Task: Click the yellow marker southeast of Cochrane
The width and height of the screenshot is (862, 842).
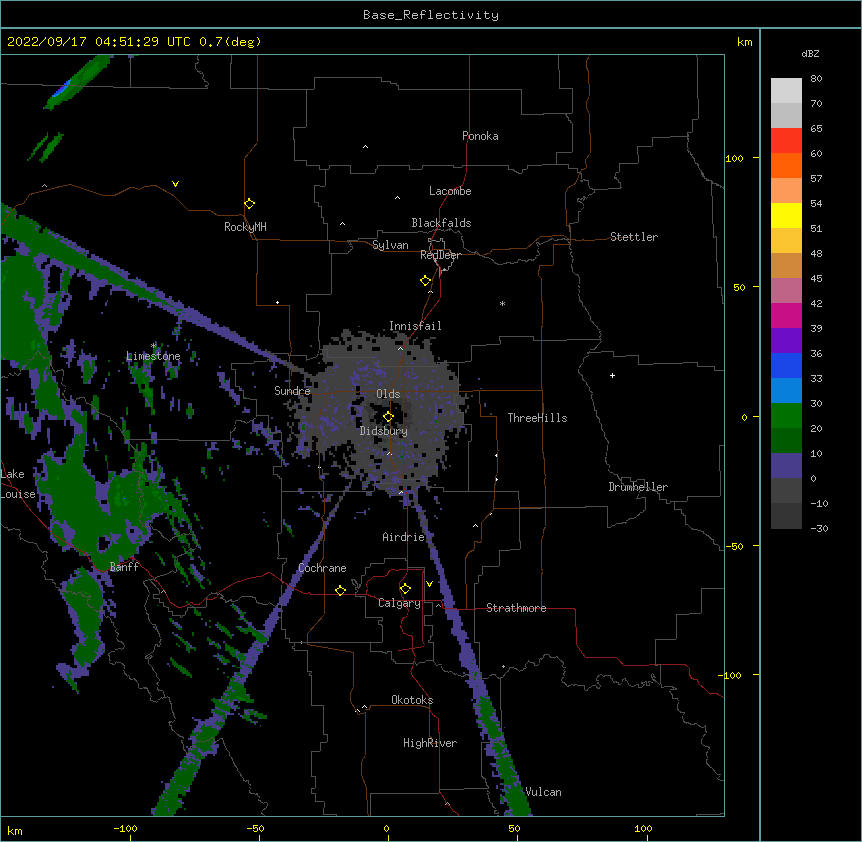Action: point(340,590)
